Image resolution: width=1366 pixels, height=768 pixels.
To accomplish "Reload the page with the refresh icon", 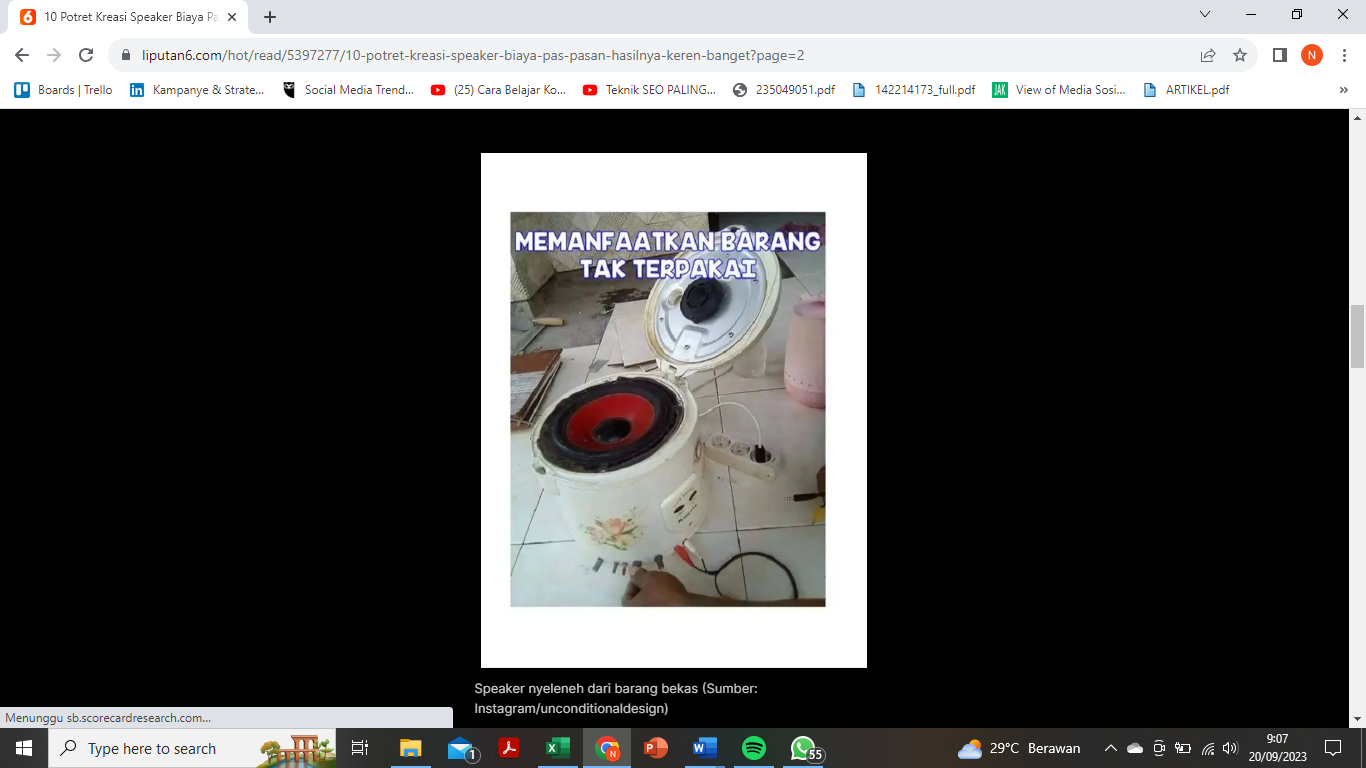I will [86, 56].
